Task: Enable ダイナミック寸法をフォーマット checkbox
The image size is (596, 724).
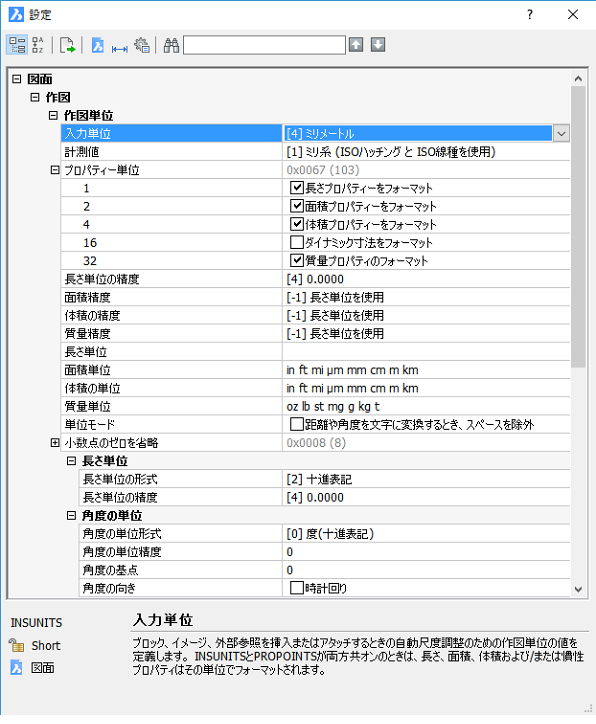Action: pyautogui.click(x=296, y=242)
